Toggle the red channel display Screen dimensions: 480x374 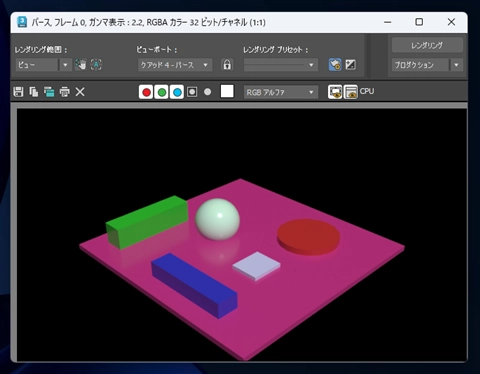[x=146, y=92]
